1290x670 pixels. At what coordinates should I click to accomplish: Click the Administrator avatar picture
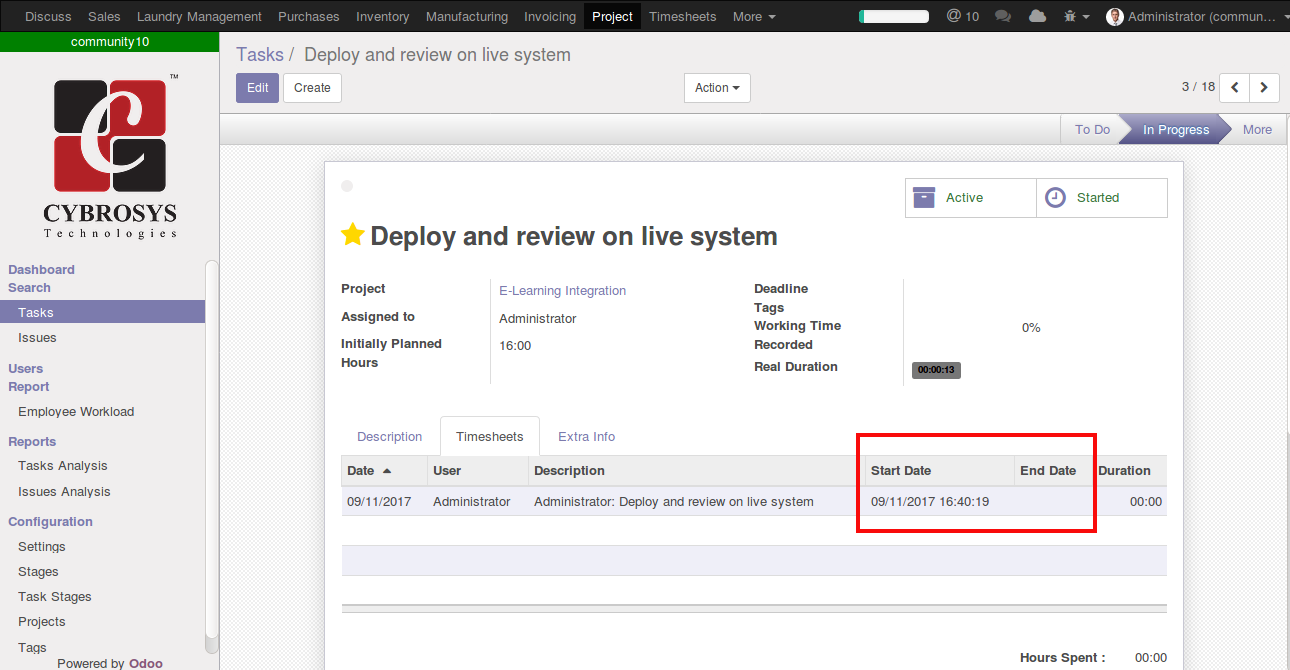[1115, 17]
